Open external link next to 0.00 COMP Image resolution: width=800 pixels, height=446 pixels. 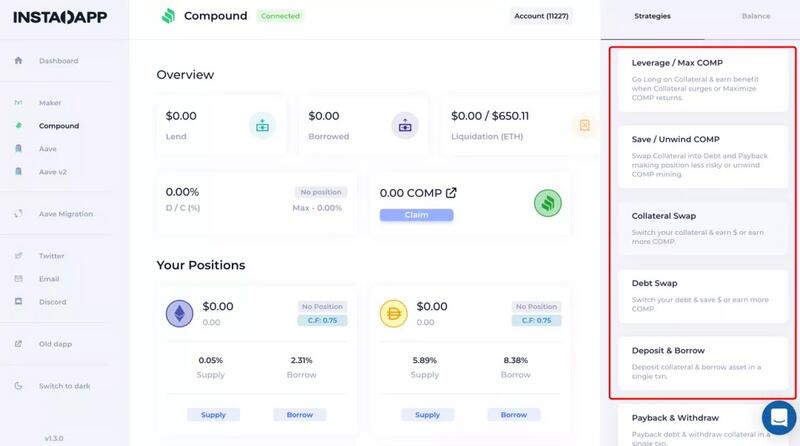pyautogui.click(x=451, y=193)
